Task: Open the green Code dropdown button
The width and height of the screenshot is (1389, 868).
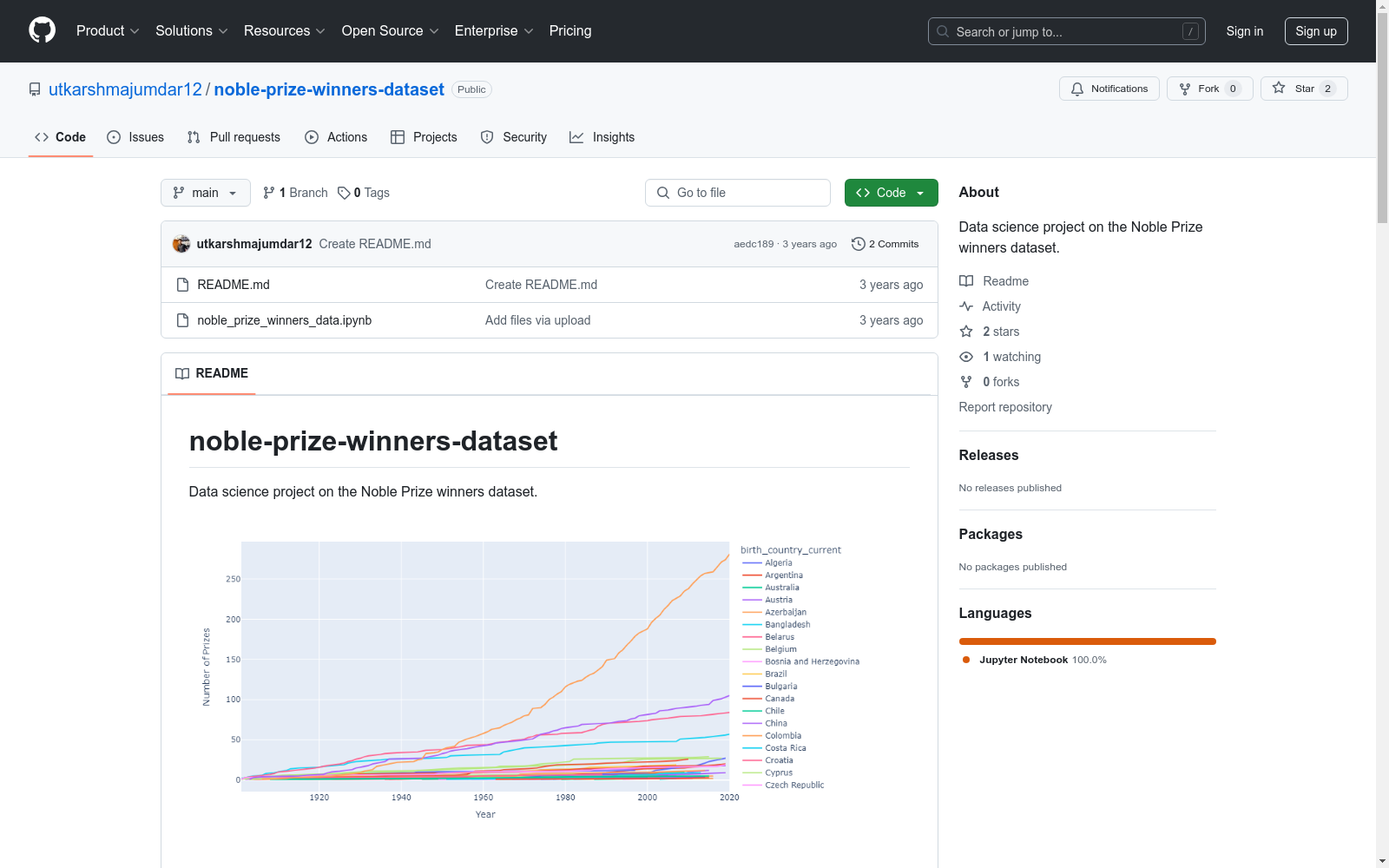Action: tap(892, 193)
